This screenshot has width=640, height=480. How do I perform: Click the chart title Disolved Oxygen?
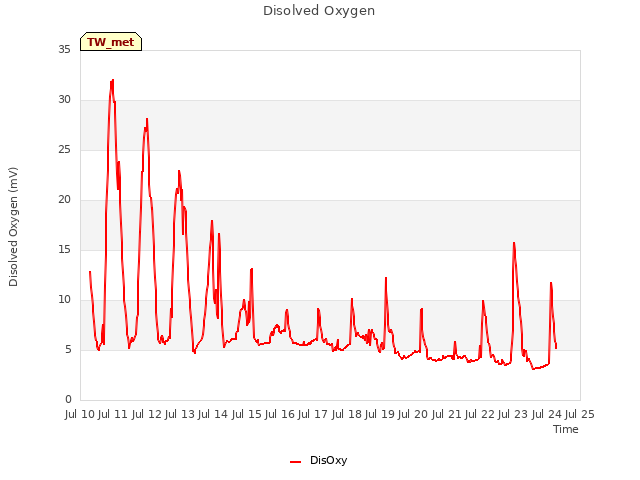point(319,11)
